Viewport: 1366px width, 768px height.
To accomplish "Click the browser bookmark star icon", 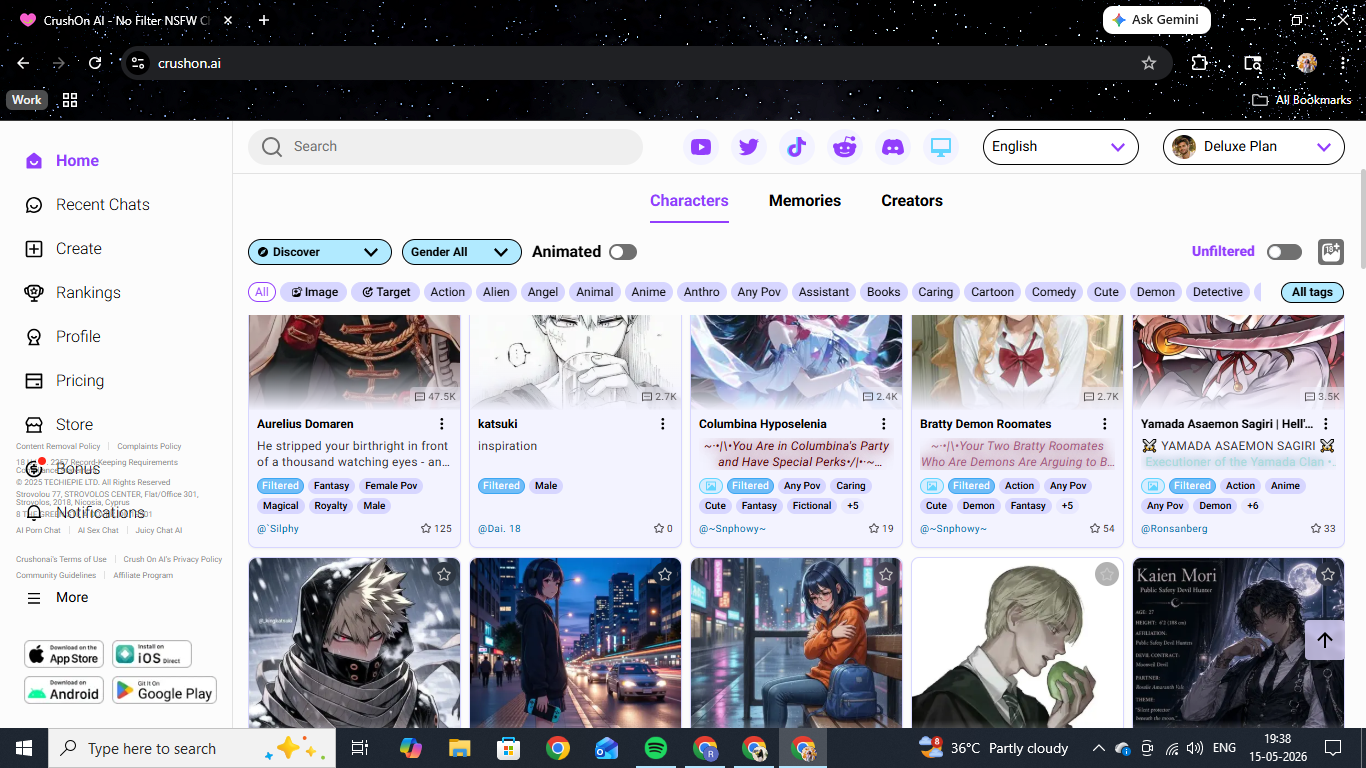I will coord(1149,63).
